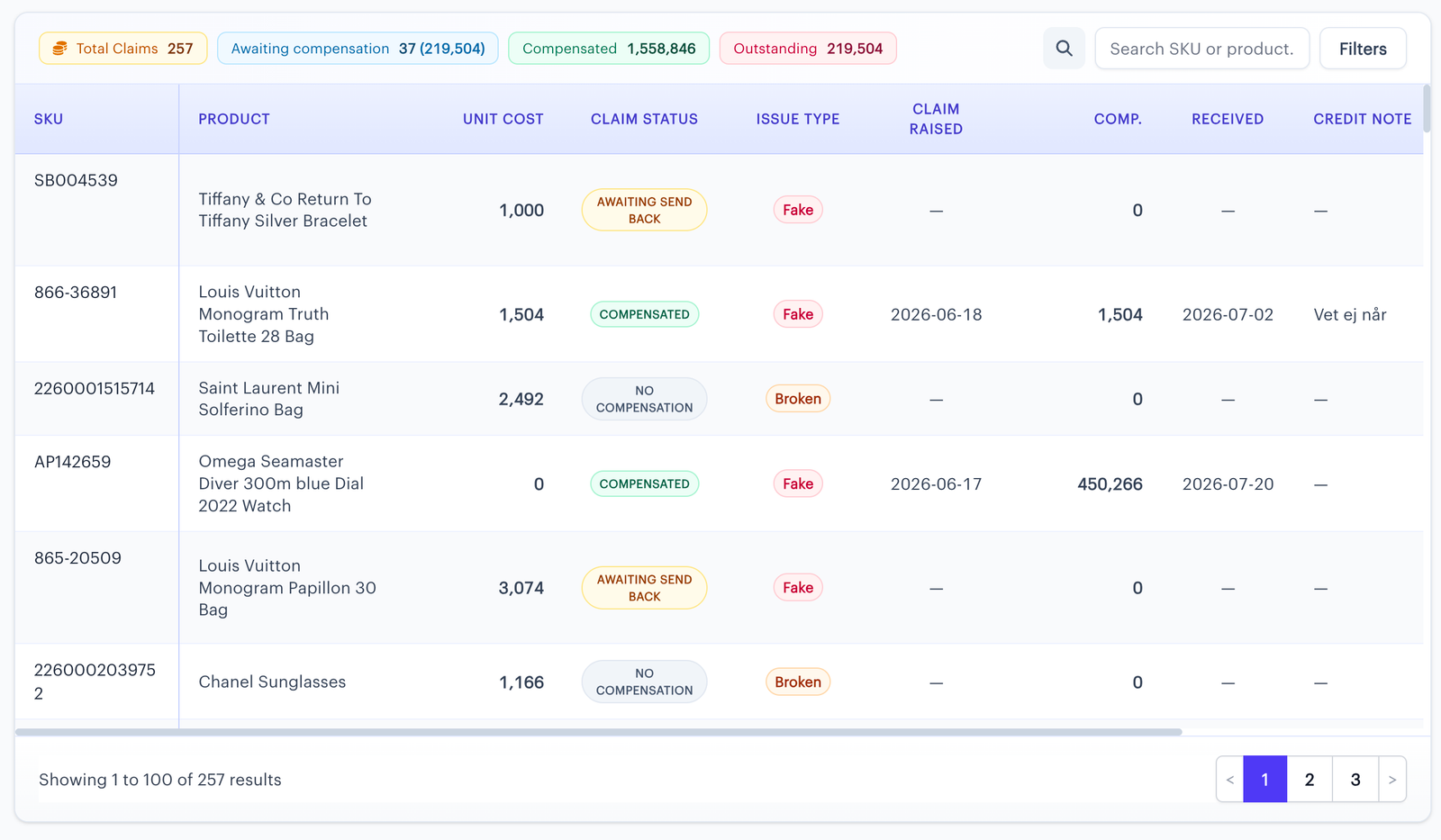1441x840 pixels.
Task: Click claim raised date 2026-06-17
Action: click(936, 484)
